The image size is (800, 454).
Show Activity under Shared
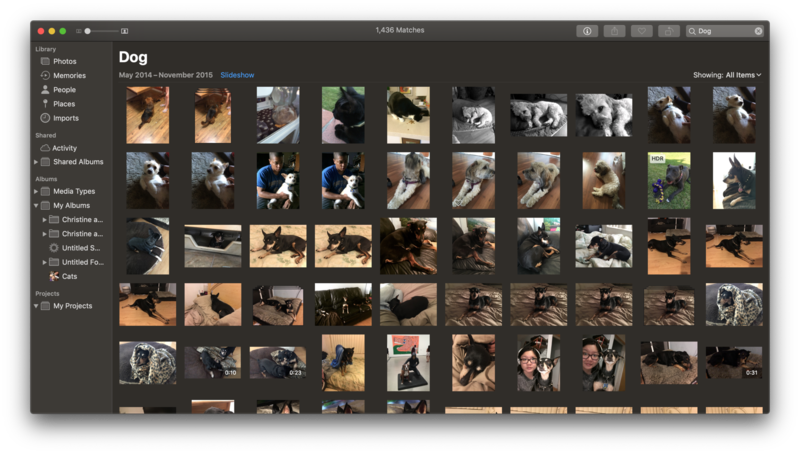(65, 148)
